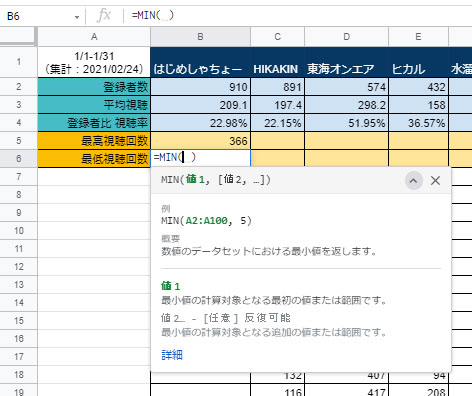Select column C header

tap(277, 37)
